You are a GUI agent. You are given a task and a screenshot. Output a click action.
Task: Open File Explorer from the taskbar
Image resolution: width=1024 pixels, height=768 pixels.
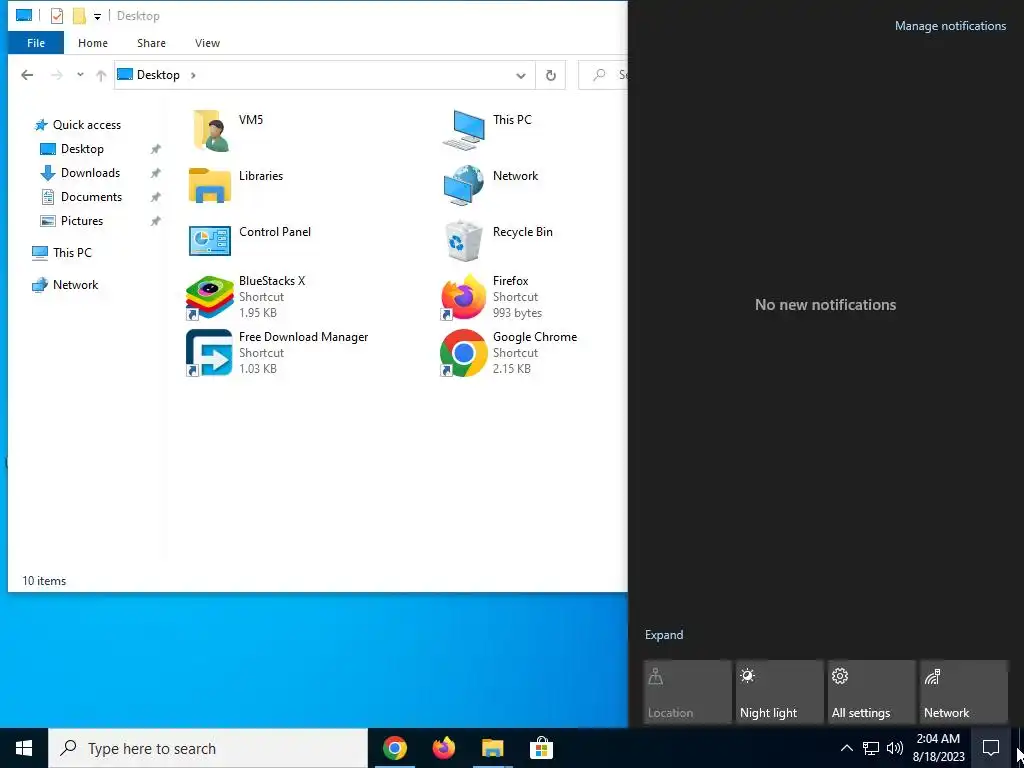[x=492, y=748]
